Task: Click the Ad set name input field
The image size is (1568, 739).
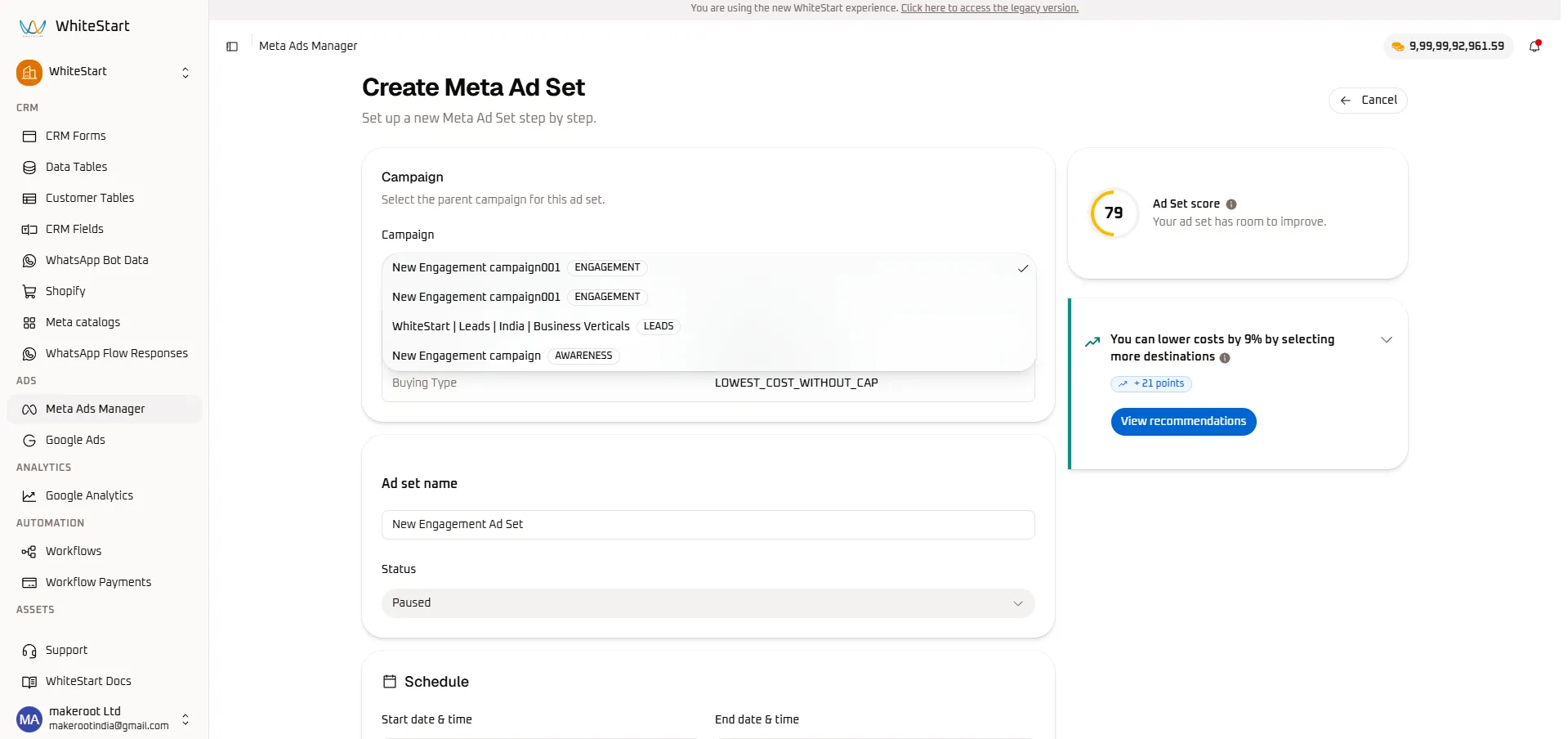Action: (708, 525)
